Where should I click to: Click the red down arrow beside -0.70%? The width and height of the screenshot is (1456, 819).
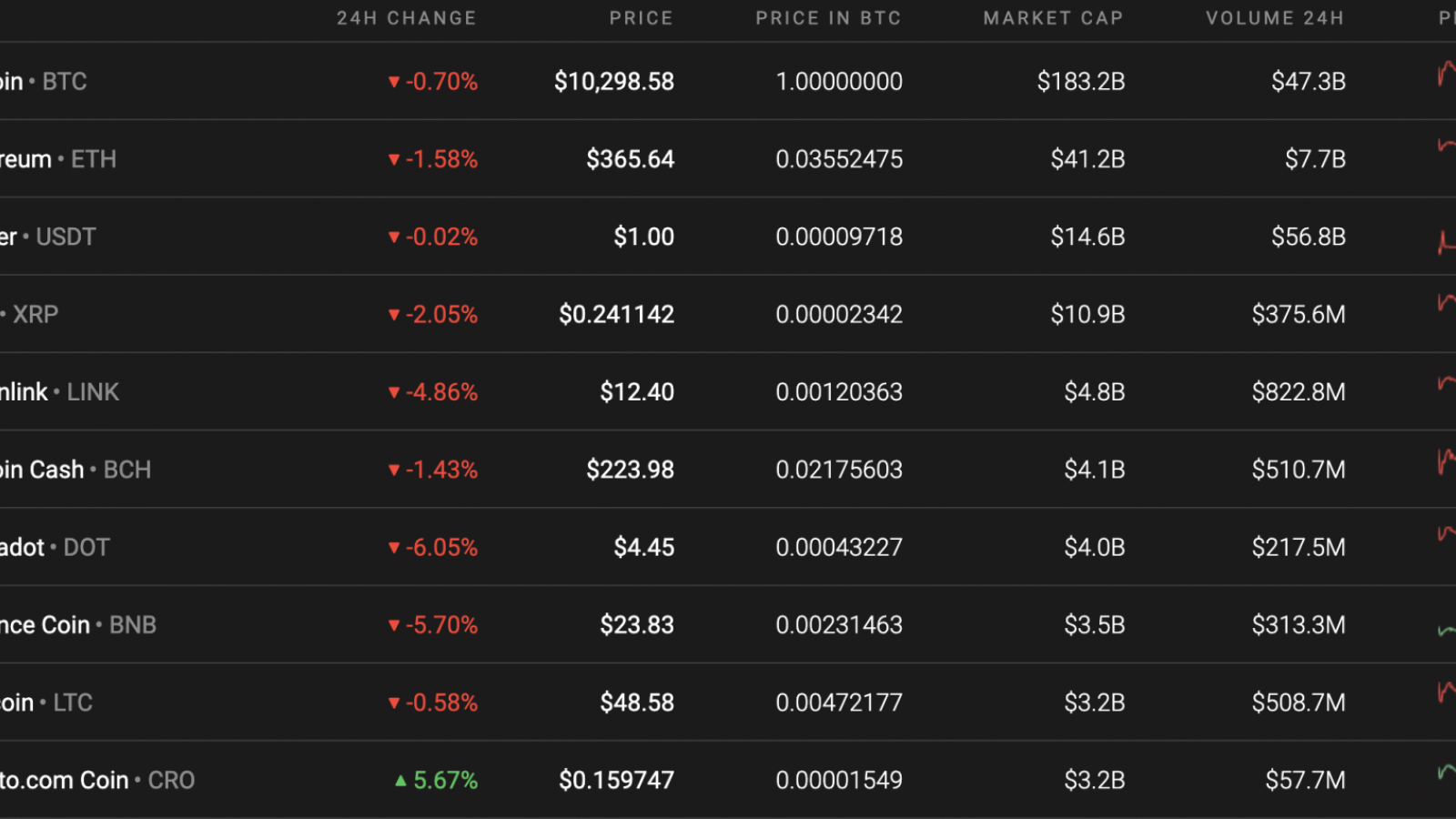(x=394, y=82)
